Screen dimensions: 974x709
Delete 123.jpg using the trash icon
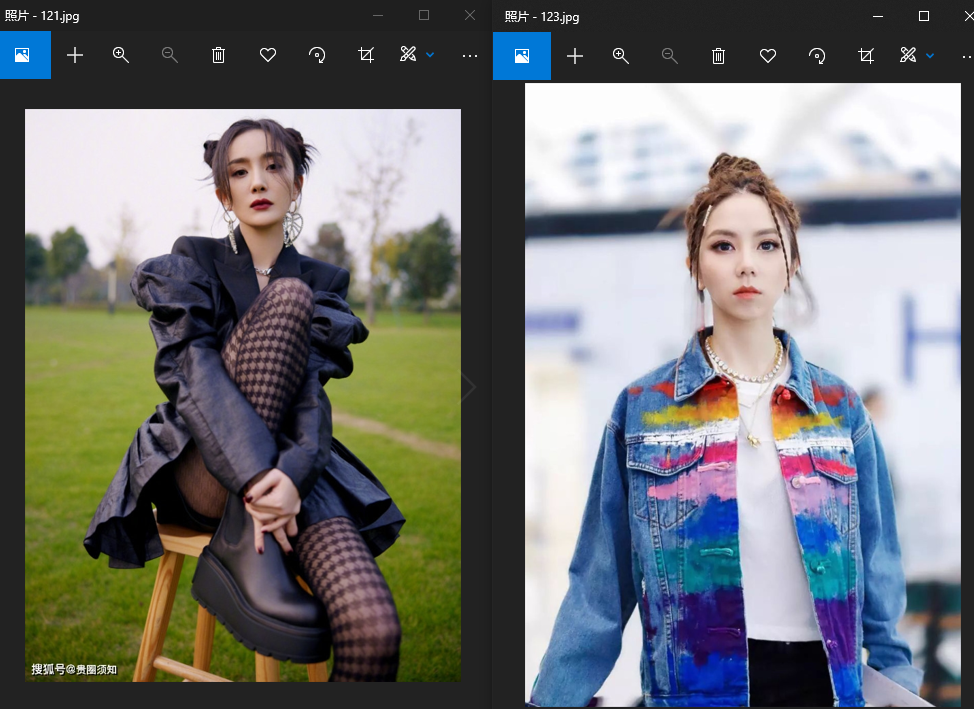[x=718, y=57]
